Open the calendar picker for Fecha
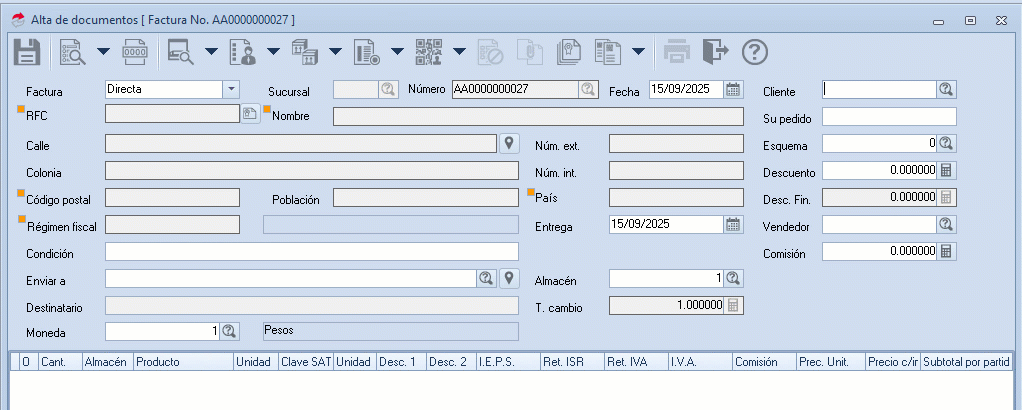Screen dimensions: 1022x410 tap(733, 89)
